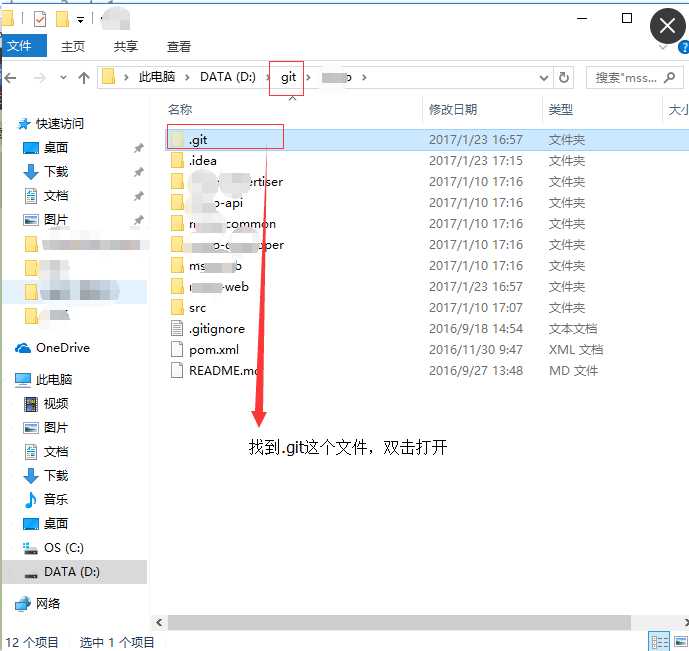Screen dimensions: 689x651
Task: Switch to large icons view
Action: click(x=681, y=642)
